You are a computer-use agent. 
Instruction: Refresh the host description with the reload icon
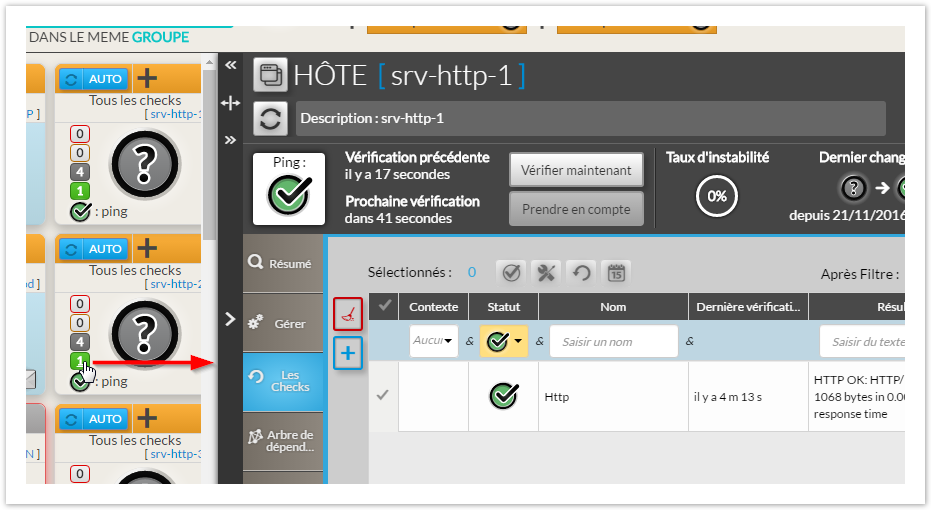tap(270, 119)
